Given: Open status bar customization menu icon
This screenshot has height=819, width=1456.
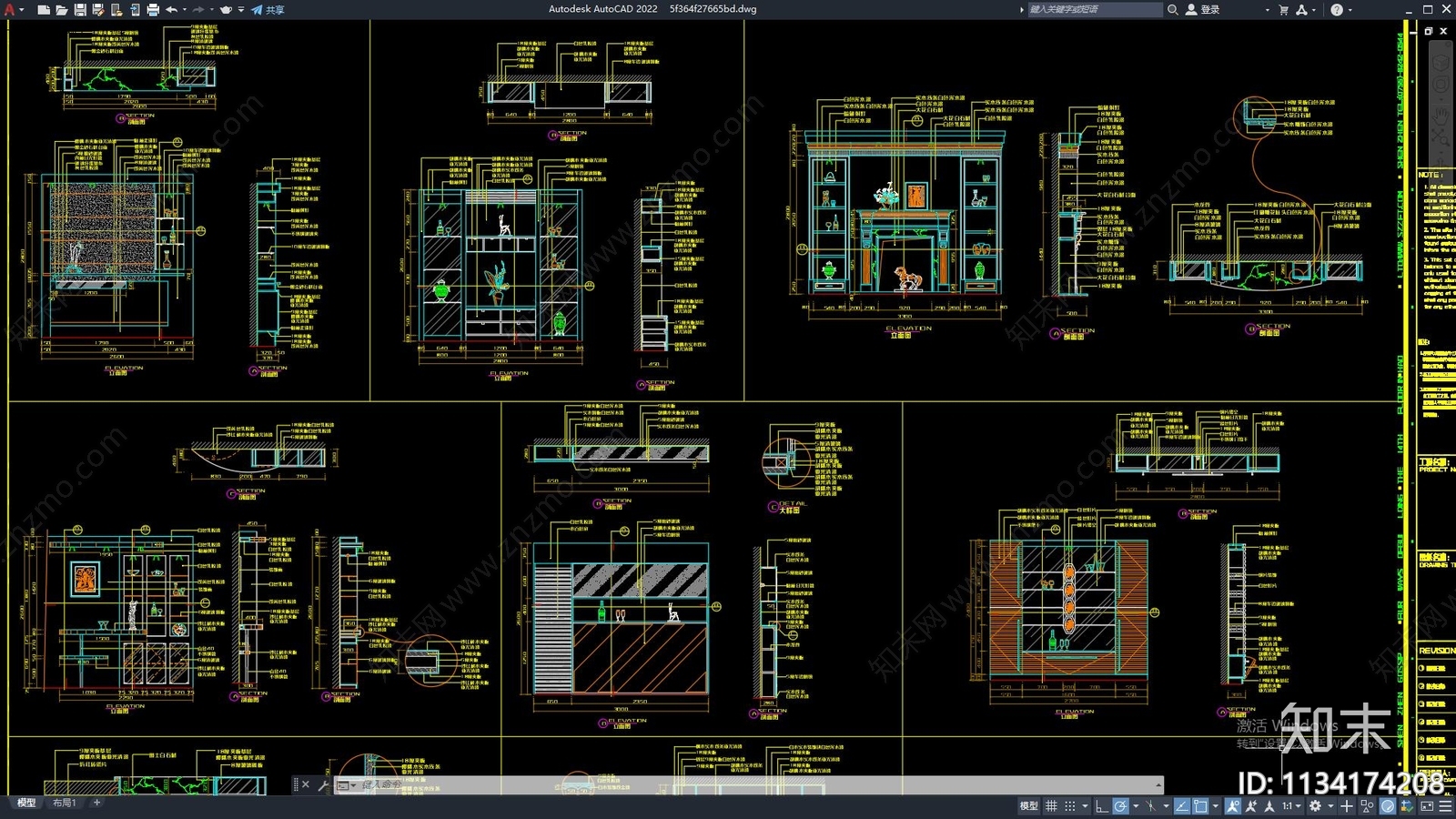Looking at the screenshot, I should click(1445, 805).
